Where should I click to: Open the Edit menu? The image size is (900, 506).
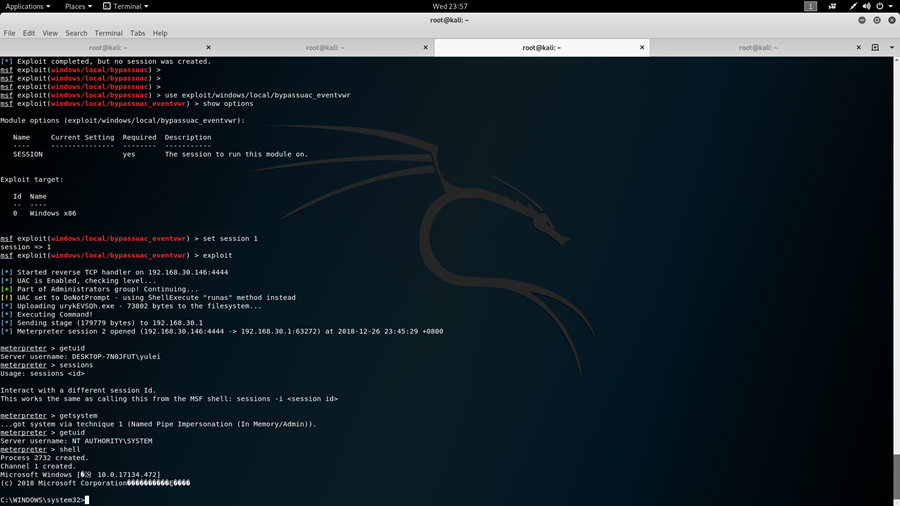(29, 33)
